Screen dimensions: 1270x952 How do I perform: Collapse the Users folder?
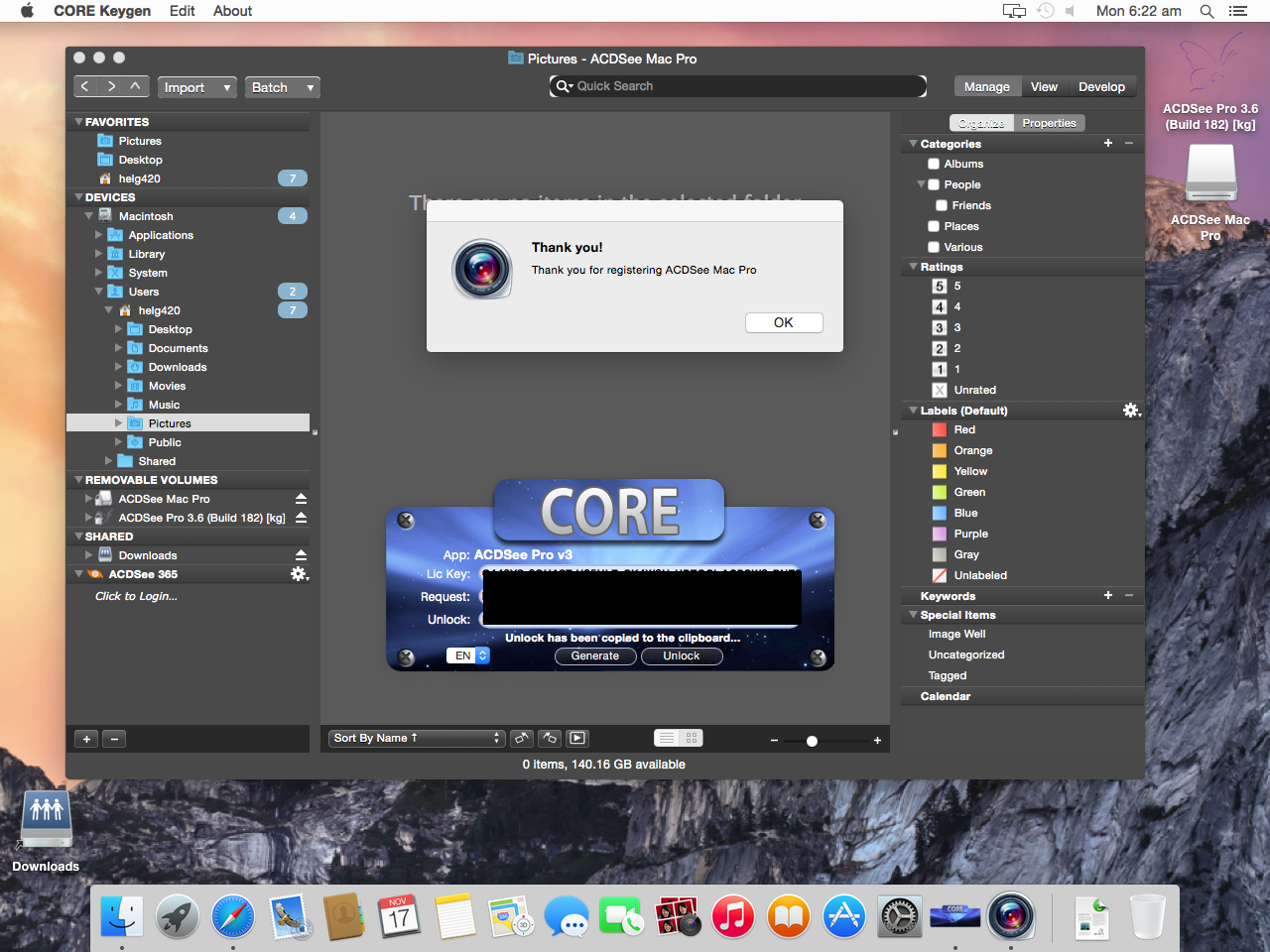(x=98, y=292)
